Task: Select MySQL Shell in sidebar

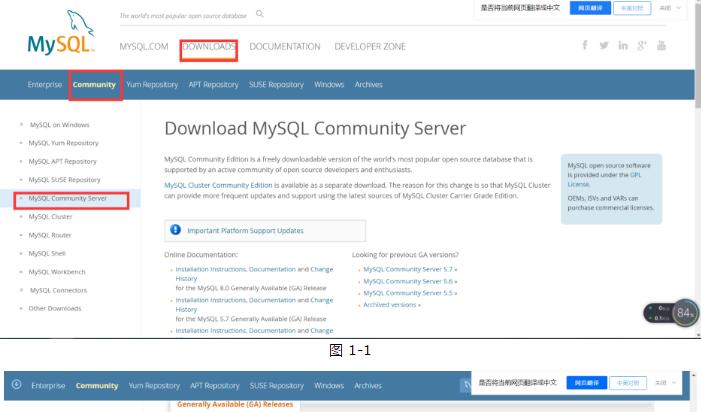Action: point(47,253)
